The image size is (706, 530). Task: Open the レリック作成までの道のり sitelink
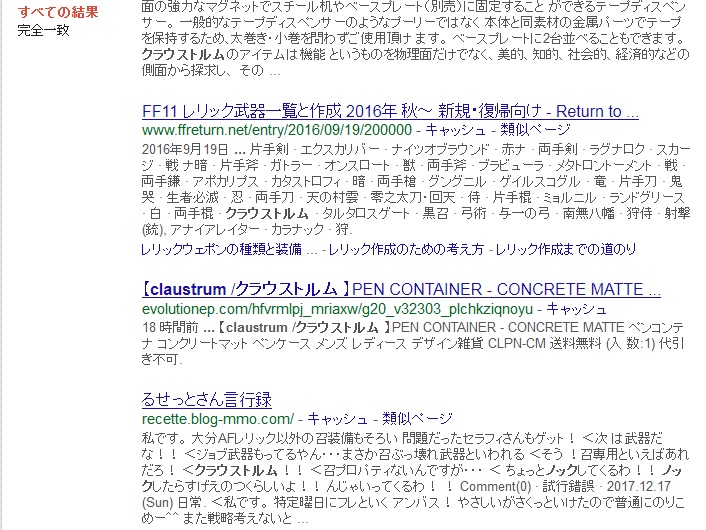pyautogui.click(x=566, y=249)
